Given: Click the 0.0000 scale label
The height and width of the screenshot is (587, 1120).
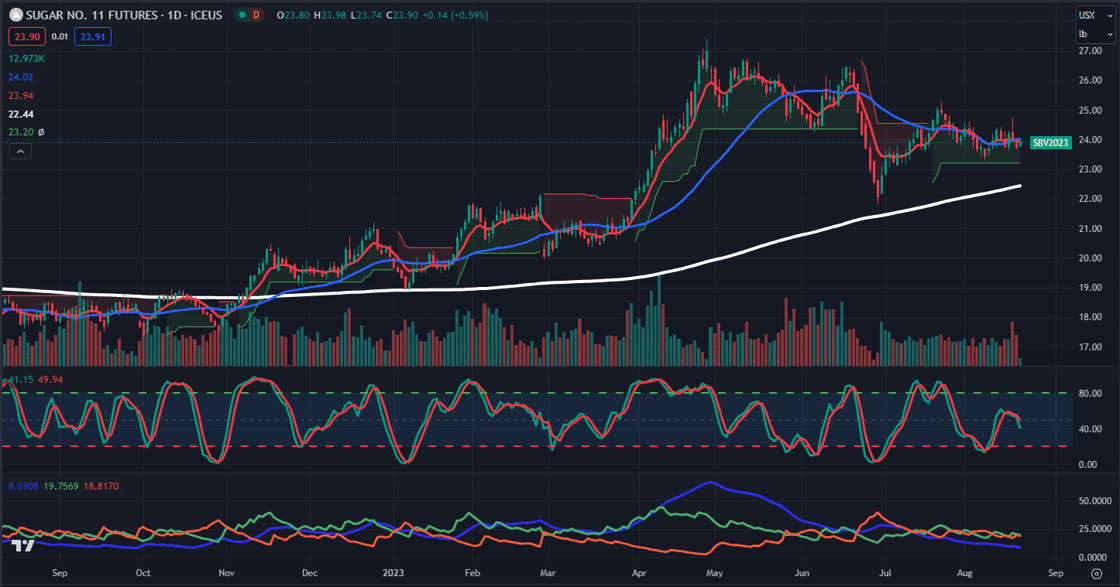Looking at the screenshot, I should click(1095, 557).
